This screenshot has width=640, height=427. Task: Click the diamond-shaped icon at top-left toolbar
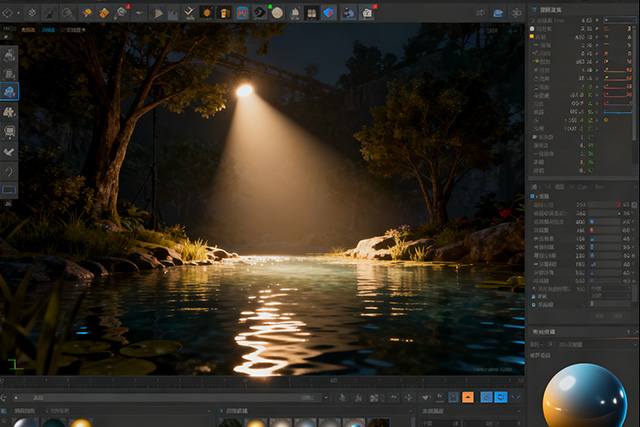(x=8, y=13)
